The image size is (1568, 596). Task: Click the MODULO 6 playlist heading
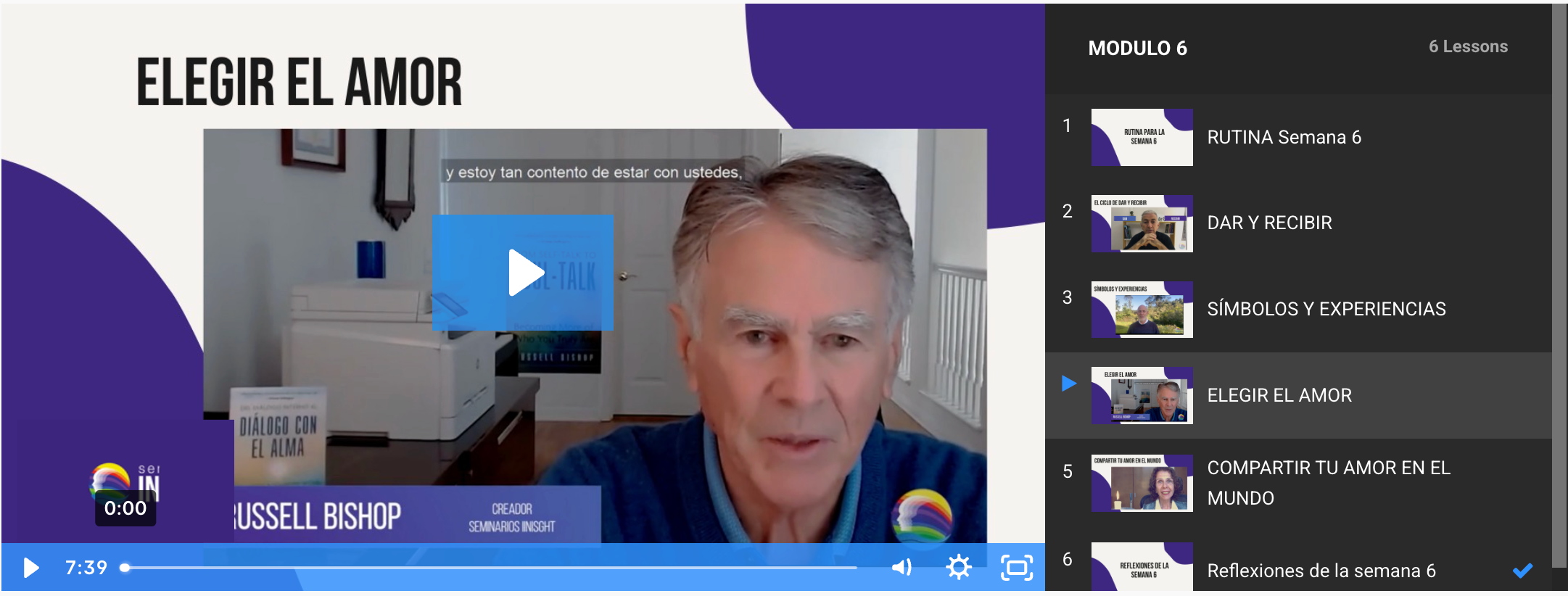tap(1137, 48)
